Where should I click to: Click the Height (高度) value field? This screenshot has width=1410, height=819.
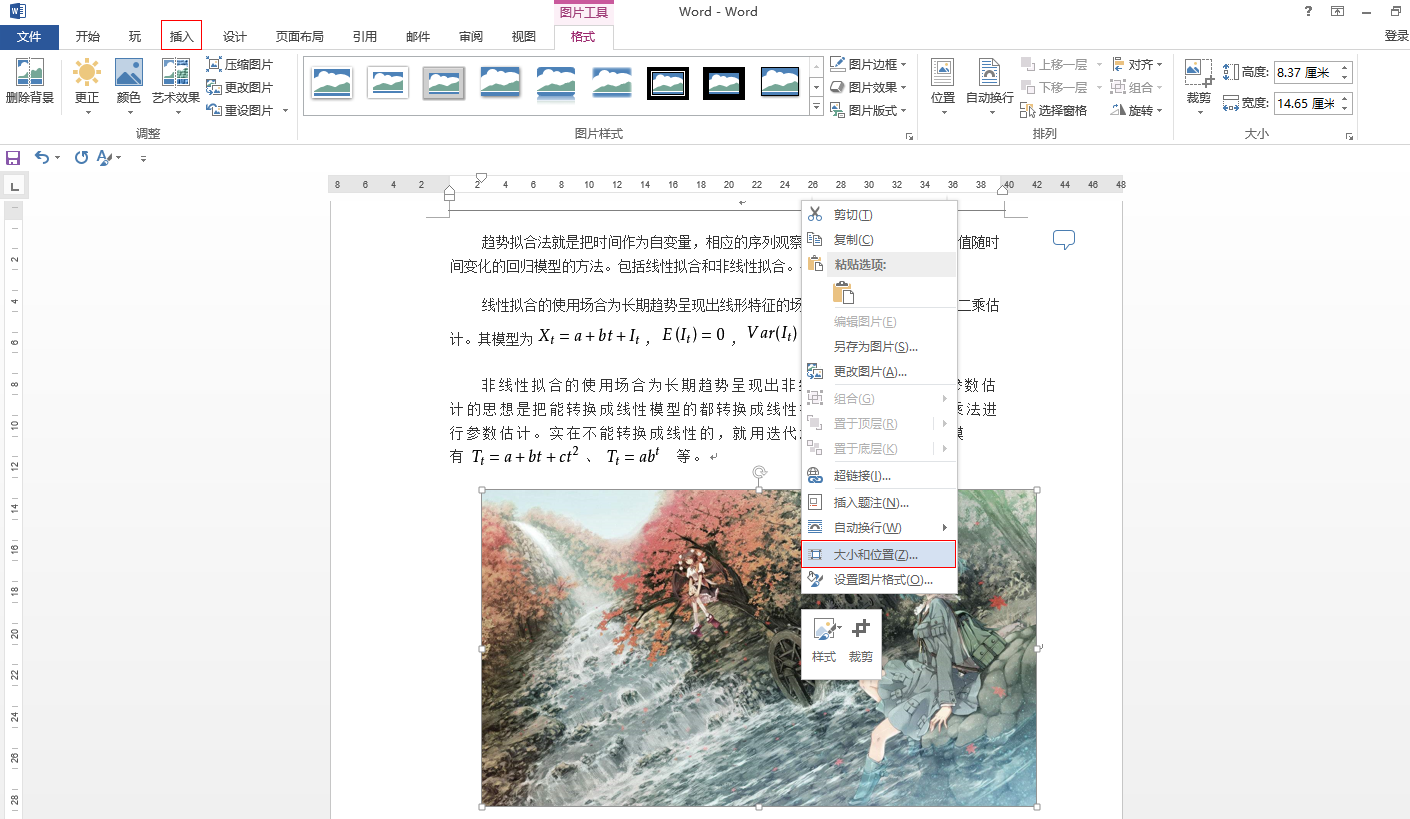pyautogui.click(x=1305, y=72)
